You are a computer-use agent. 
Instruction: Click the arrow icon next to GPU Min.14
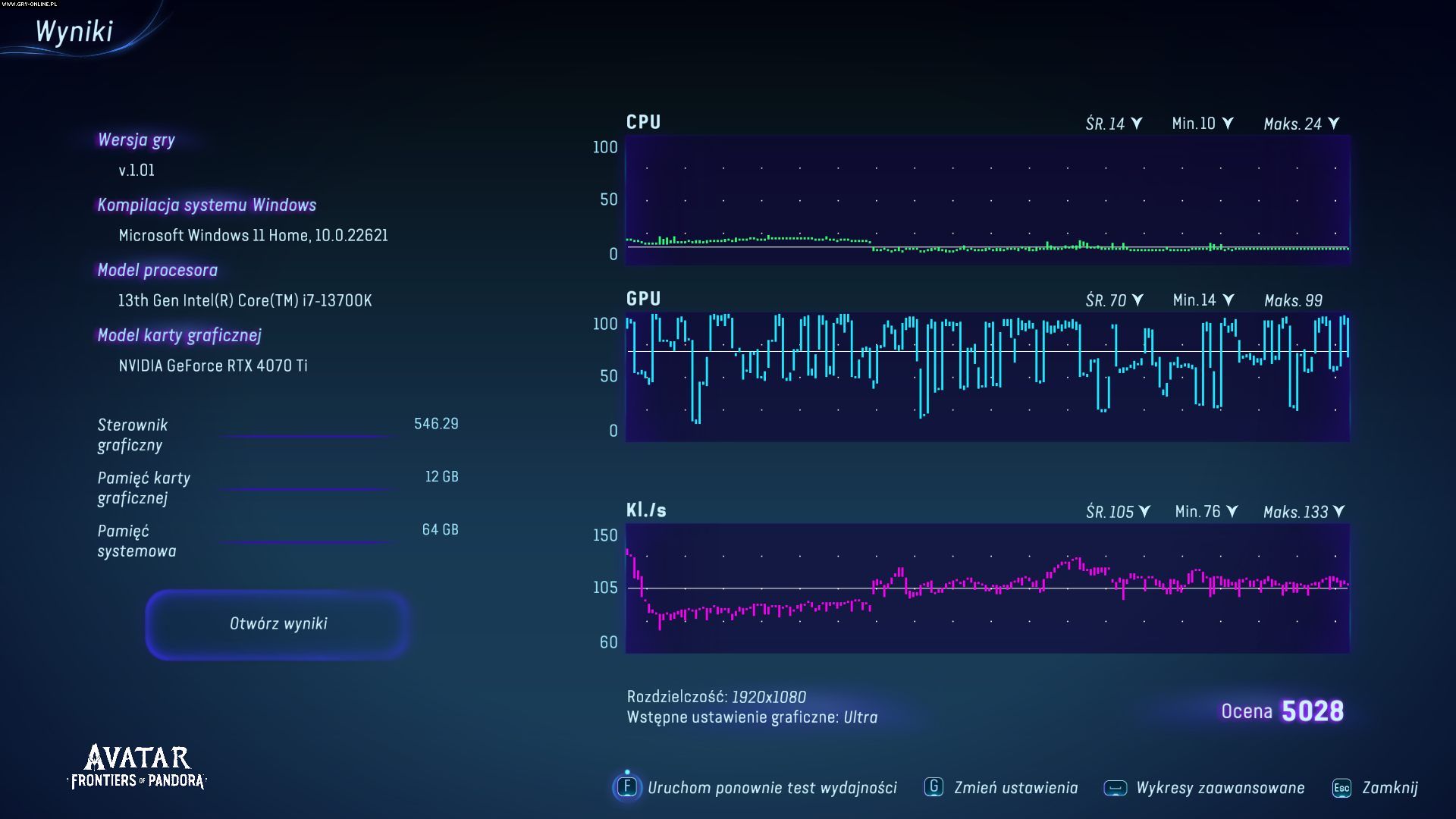click(x=1228, y=300)
